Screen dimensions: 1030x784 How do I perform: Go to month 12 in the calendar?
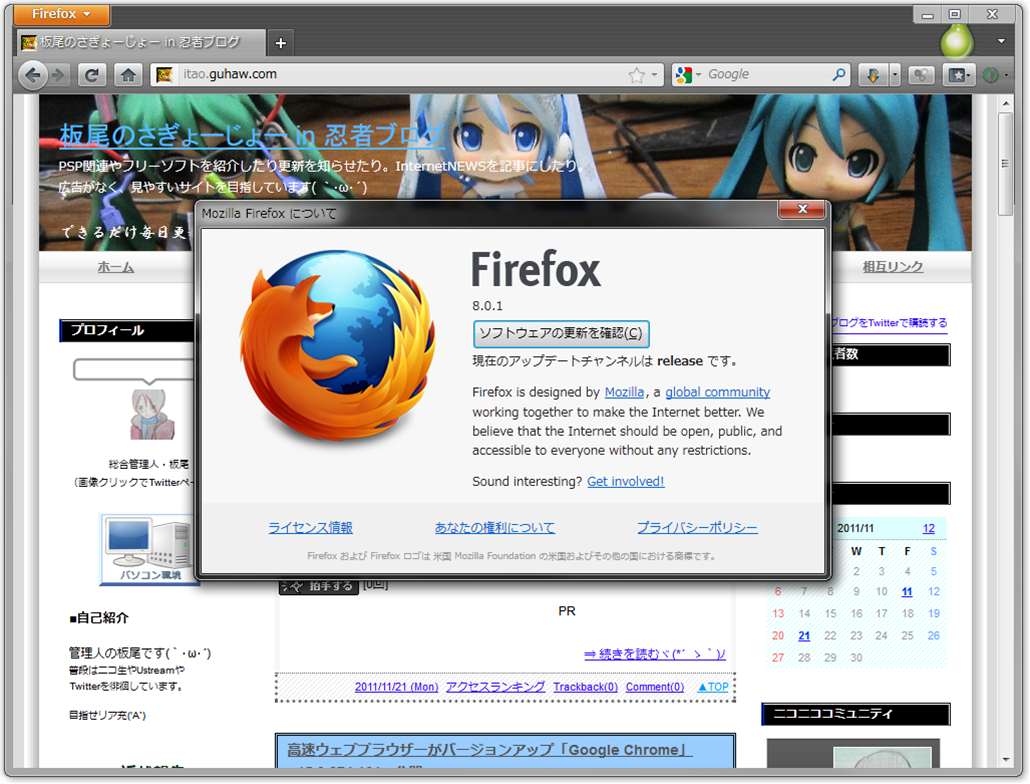[x=928, y=529]
